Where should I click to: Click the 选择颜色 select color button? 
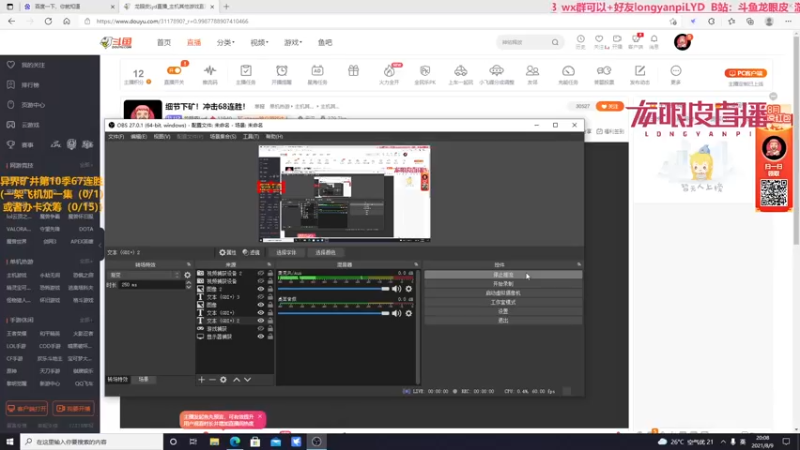(x=326, y=253)
